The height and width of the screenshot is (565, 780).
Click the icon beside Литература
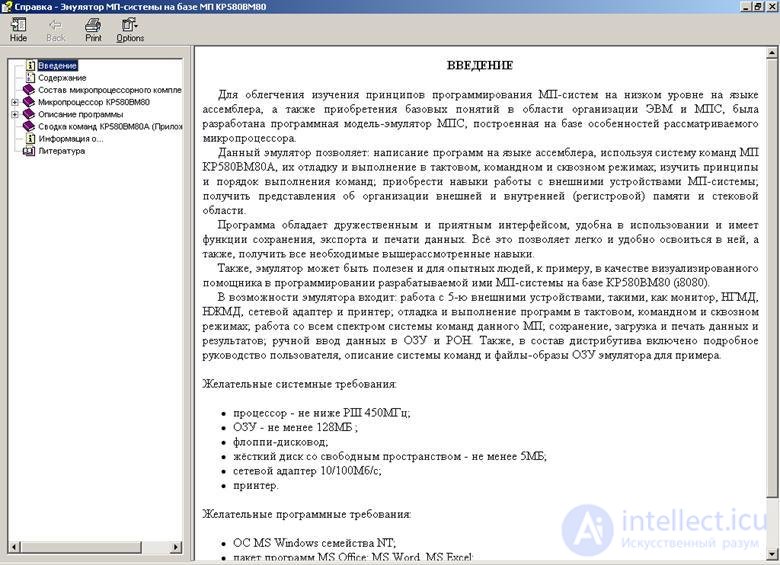click(30, 151)
